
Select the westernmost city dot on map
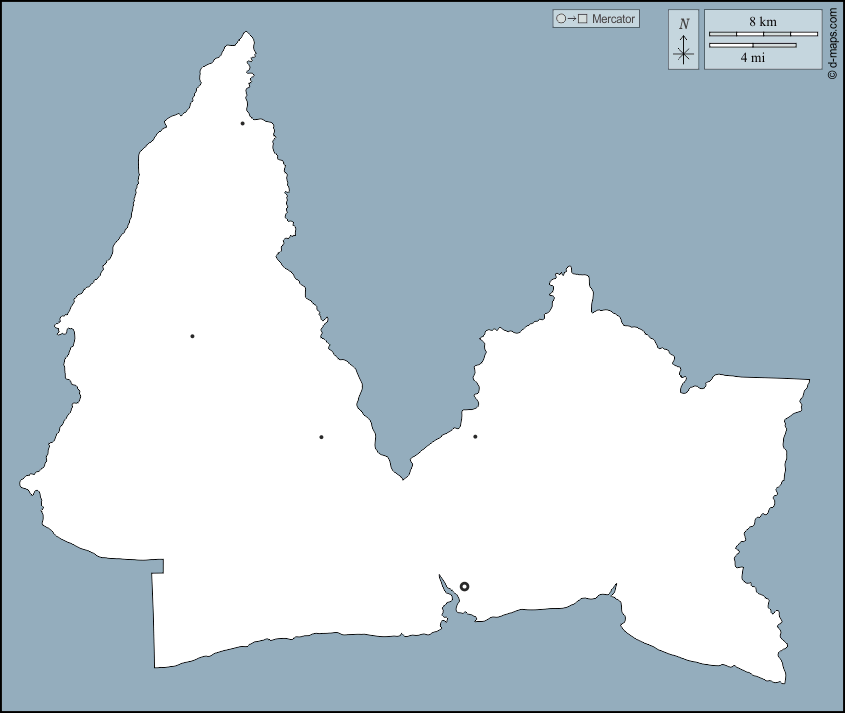192,336
